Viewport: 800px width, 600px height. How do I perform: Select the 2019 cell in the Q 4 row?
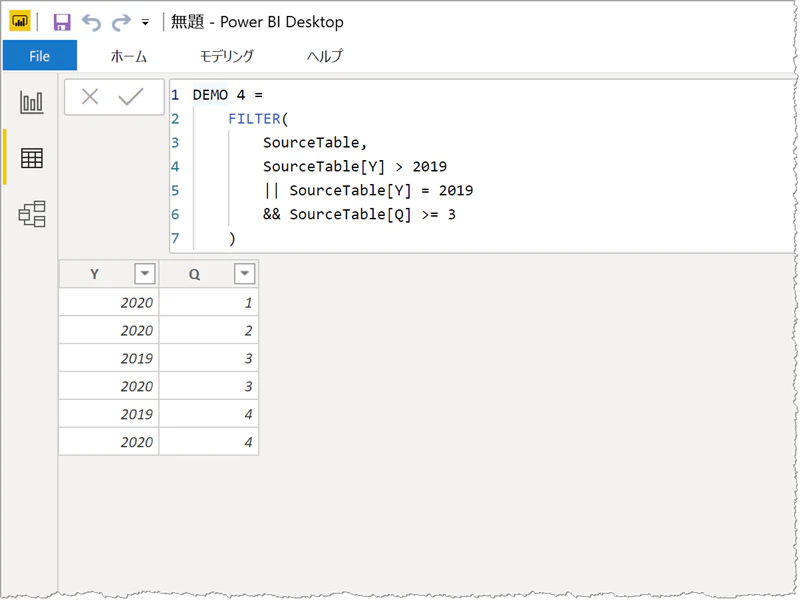point(109,414)
